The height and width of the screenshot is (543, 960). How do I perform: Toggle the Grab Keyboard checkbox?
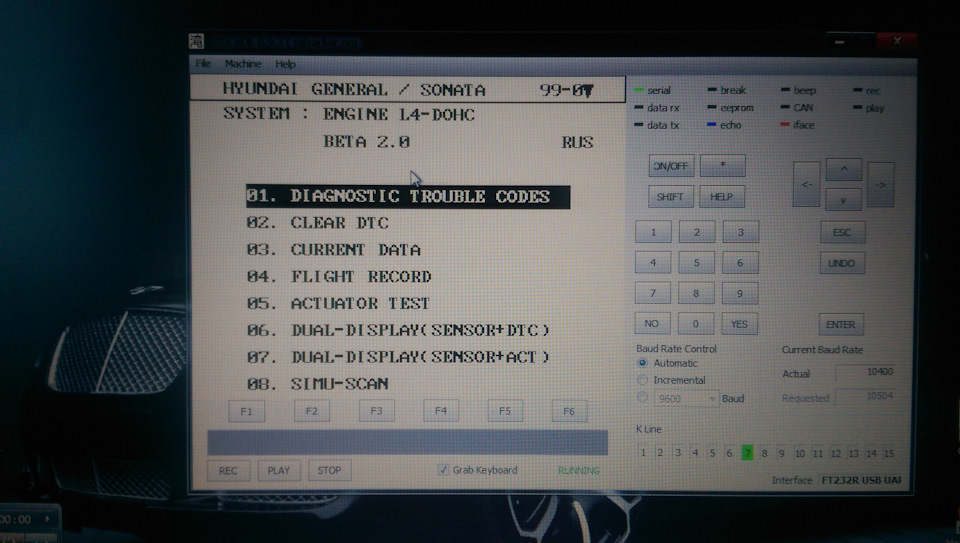(x=443, y=470)
